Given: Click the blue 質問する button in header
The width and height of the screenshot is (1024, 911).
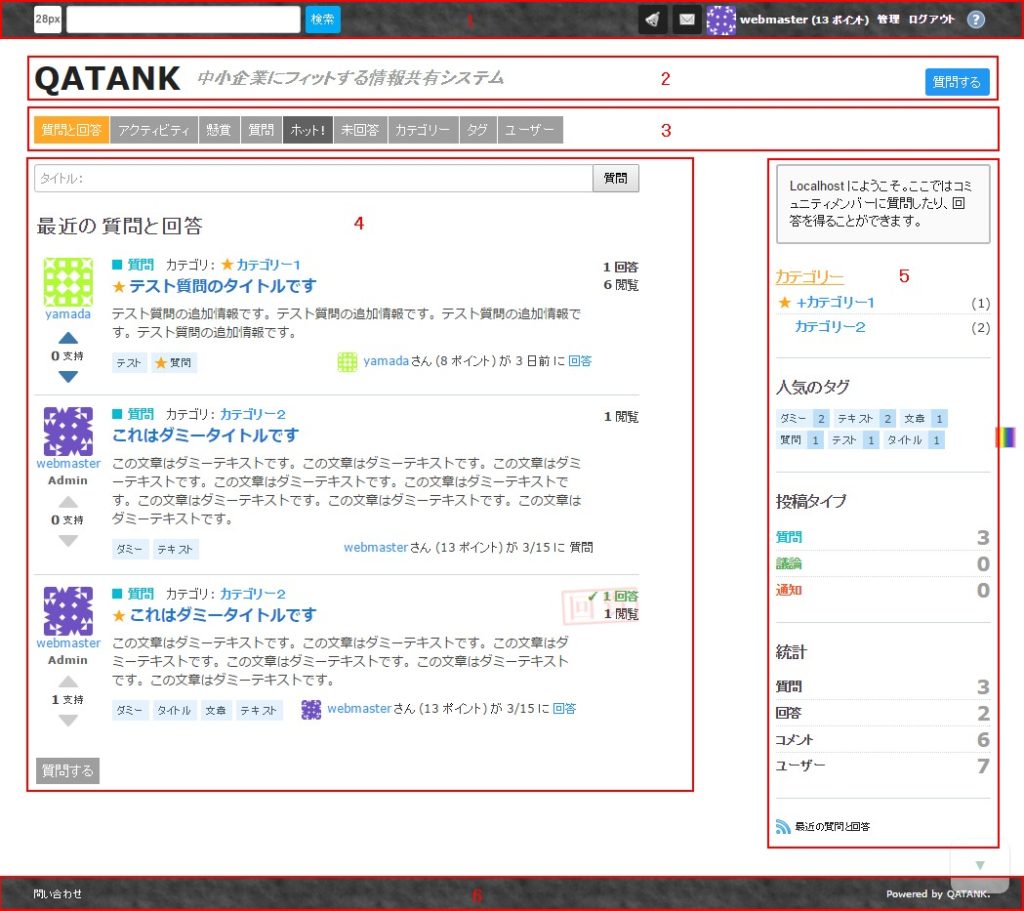Looking at the screenshot, I should pos(957,82).
